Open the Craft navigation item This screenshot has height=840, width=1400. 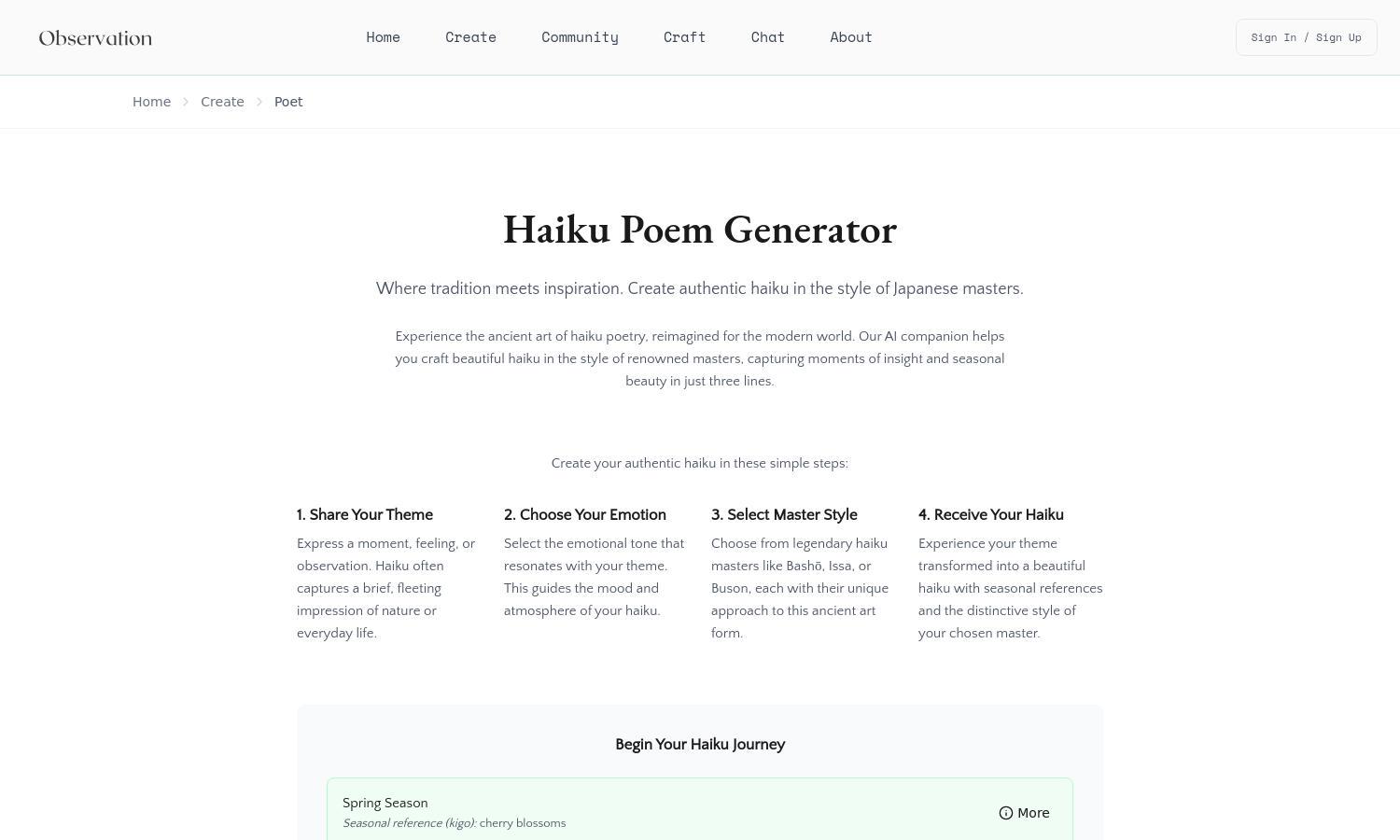click(x=684, y=37)
